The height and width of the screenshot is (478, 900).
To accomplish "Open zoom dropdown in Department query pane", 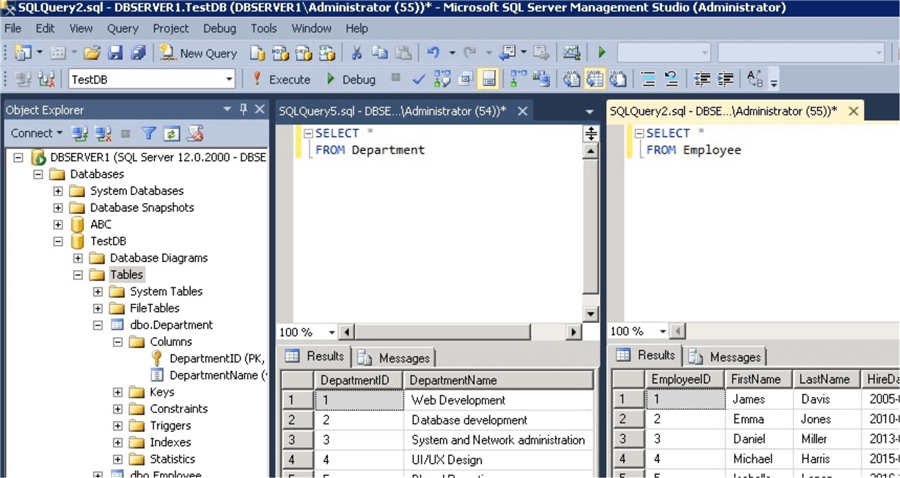I will pos(332,332).
